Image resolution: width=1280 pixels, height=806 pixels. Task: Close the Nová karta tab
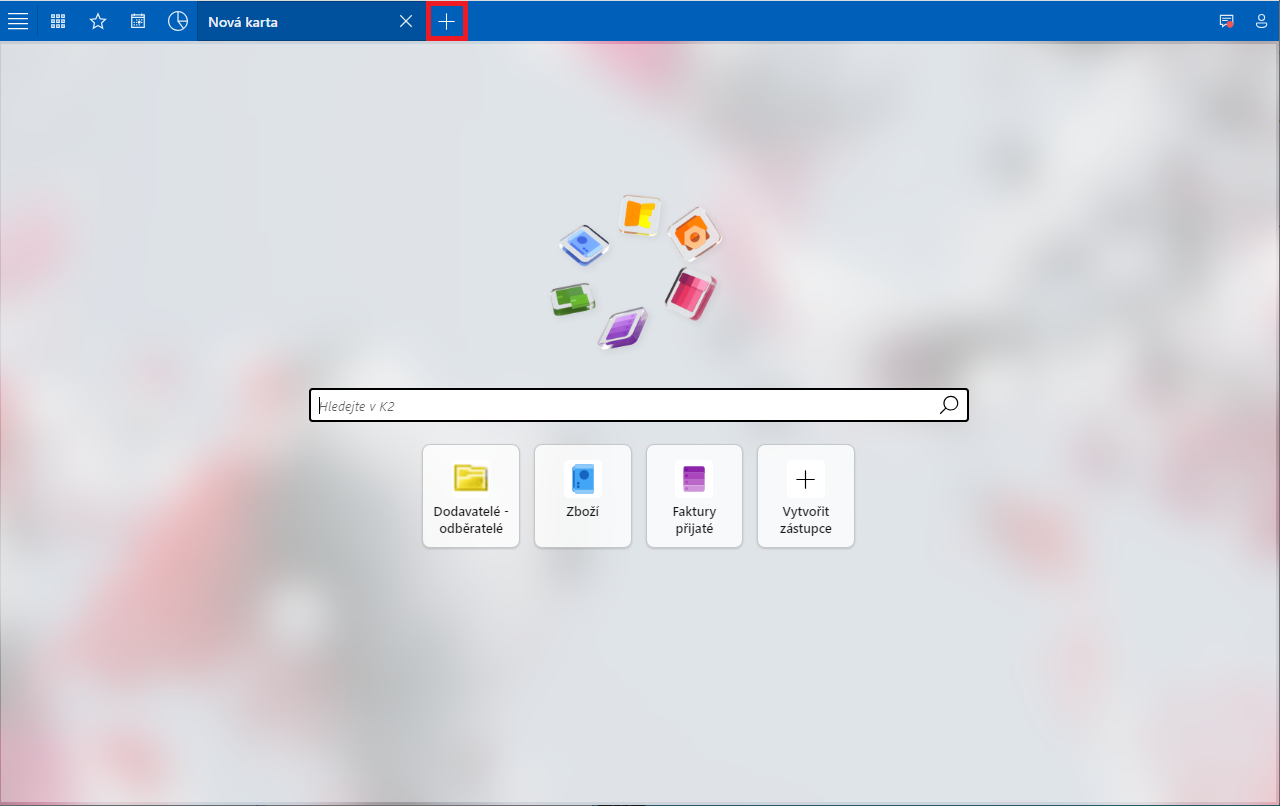click(406, 21)
